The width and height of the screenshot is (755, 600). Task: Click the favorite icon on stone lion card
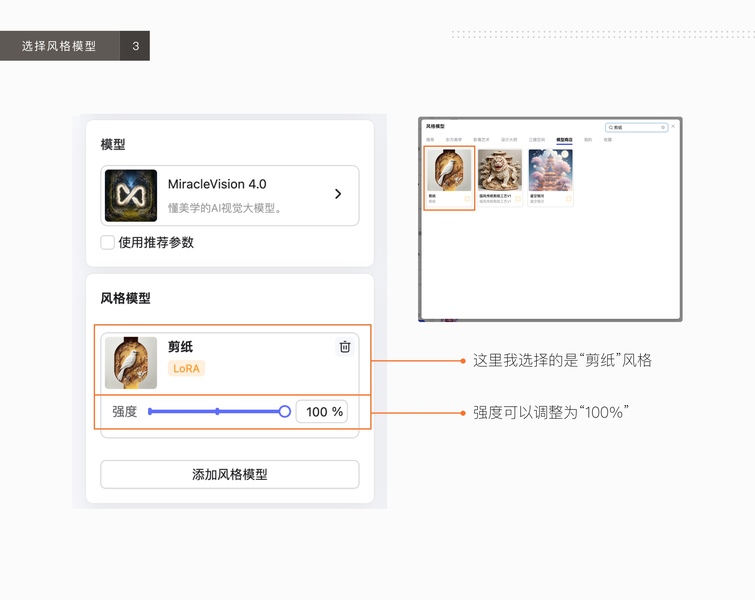coord(518,199)
